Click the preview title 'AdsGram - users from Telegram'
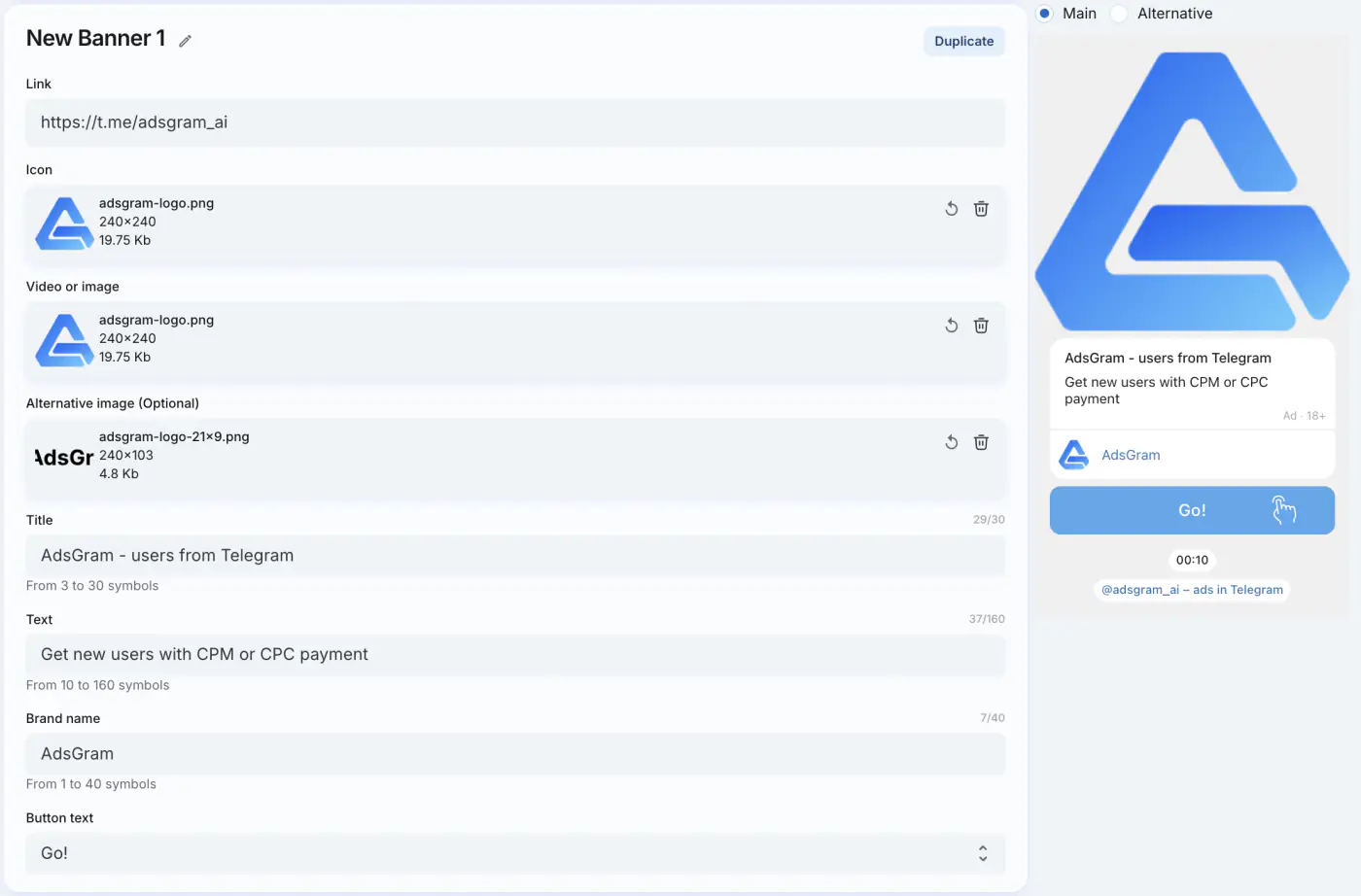 1168,358
